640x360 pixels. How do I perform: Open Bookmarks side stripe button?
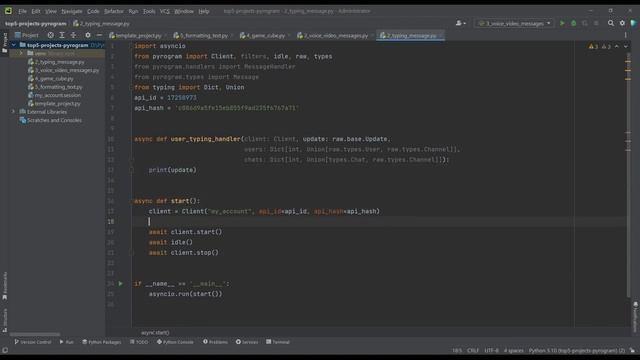pyautogui.click(x=4, y=286)
